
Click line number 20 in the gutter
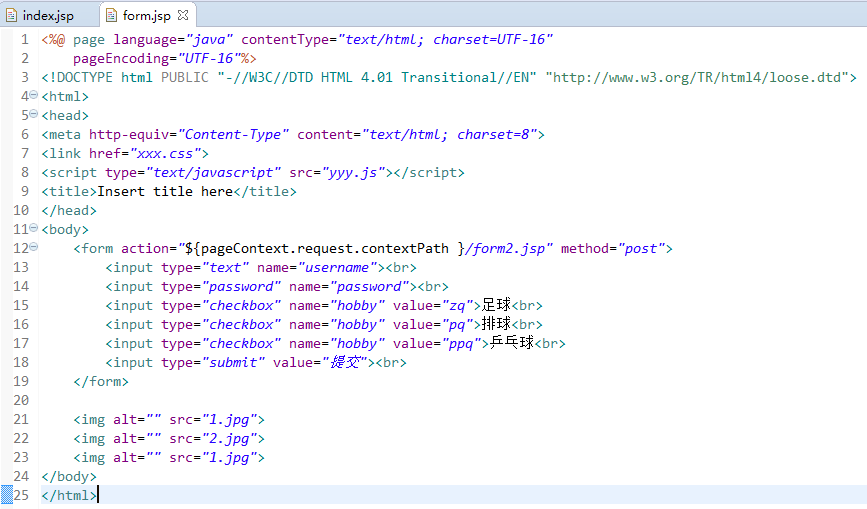click(21, 400)
